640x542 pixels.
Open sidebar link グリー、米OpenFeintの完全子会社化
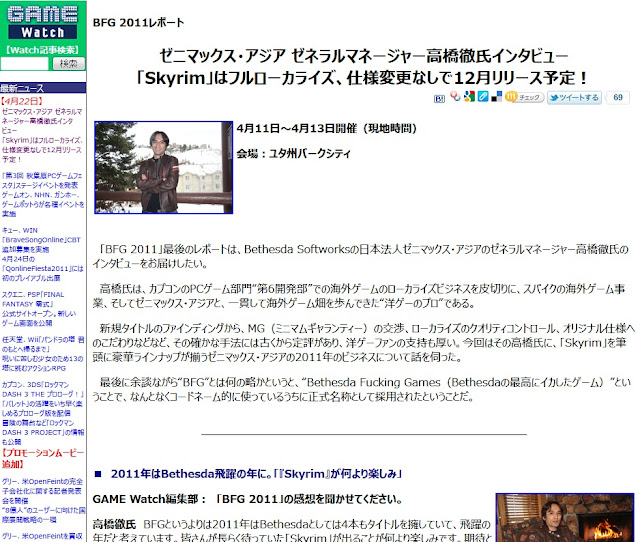[42, 500]
